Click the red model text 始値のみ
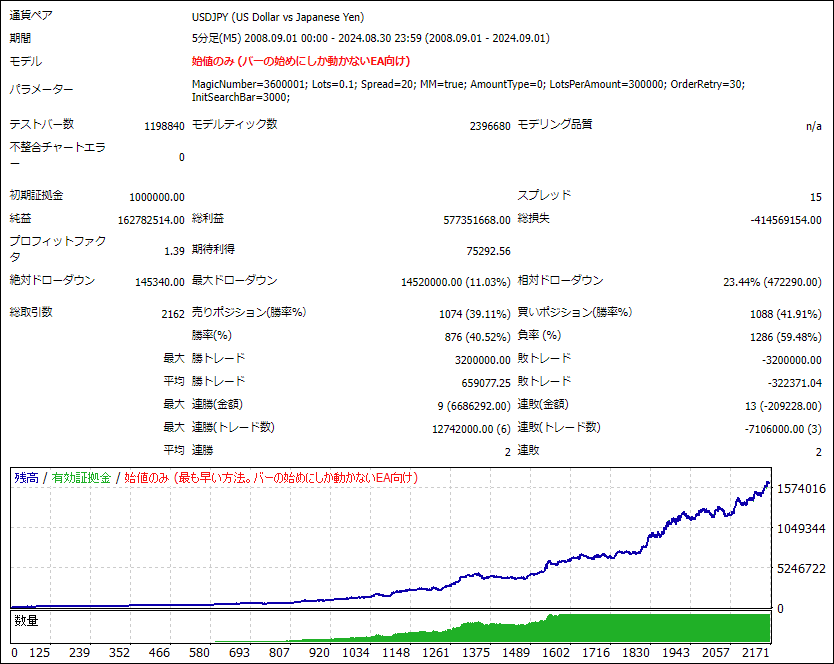The height and width of the screenshot is (664, 834). (x=213, y=61)
